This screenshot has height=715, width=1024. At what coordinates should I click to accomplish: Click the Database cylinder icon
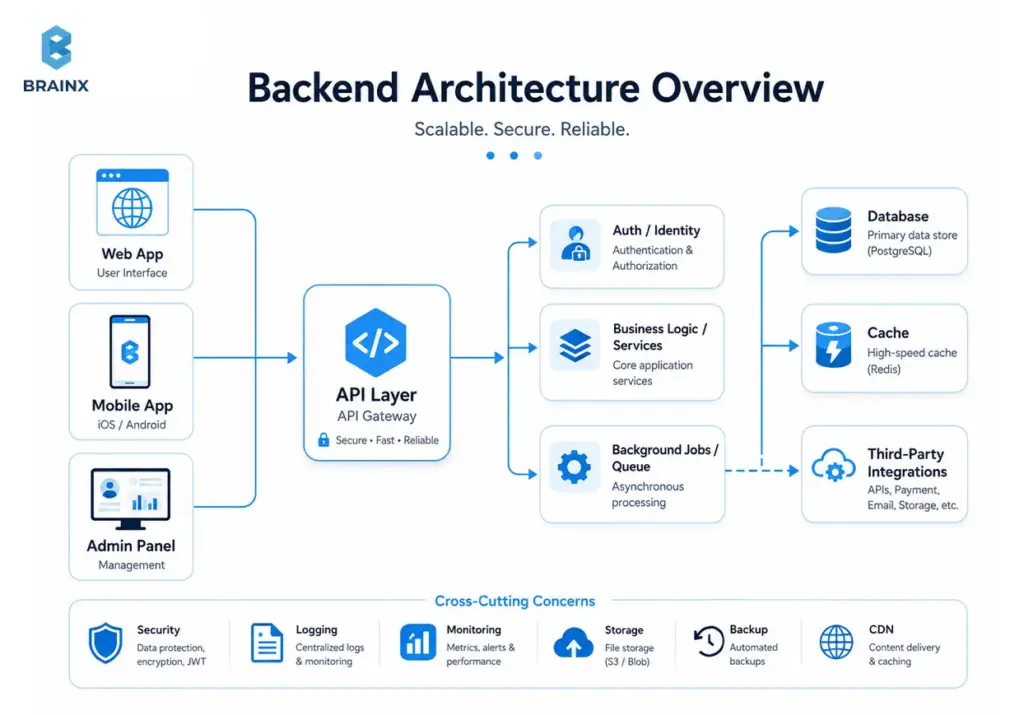[x=833, y=230]
